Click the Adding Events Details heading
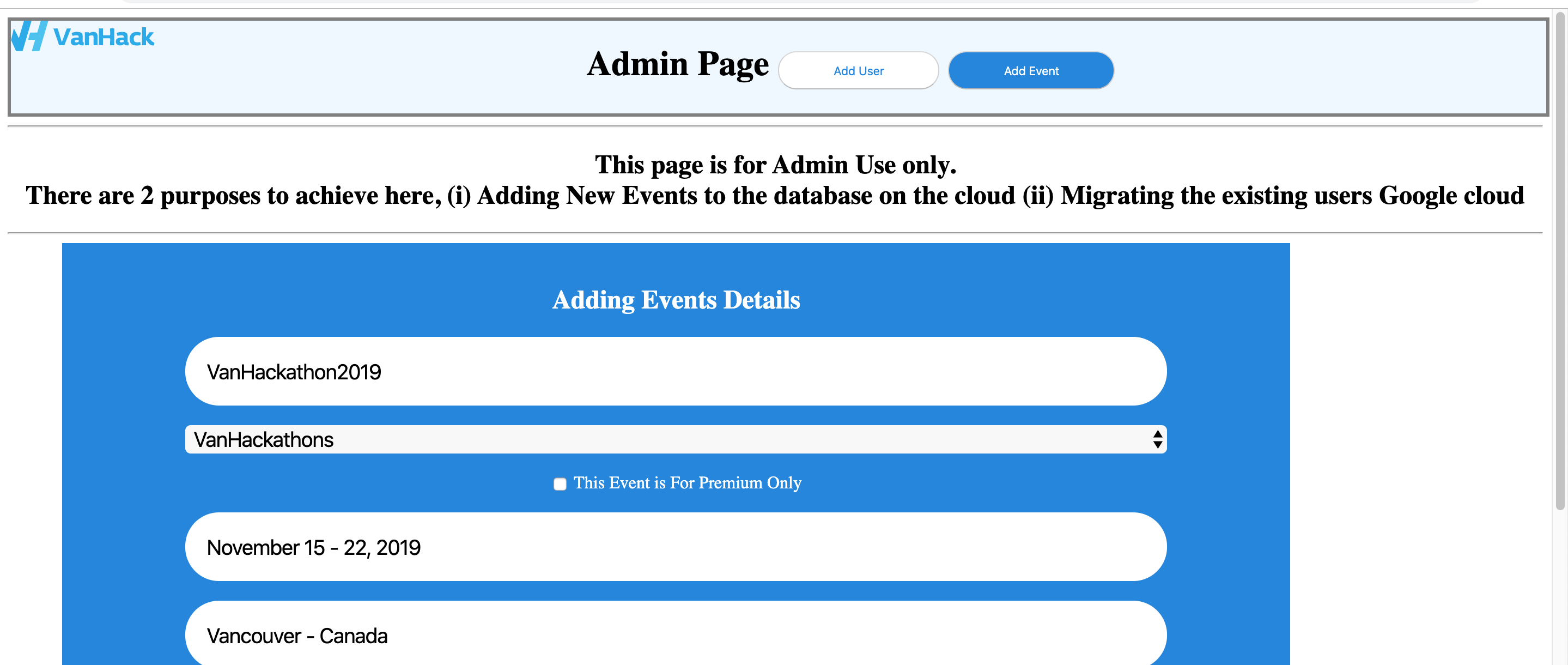Viewport: 1568px width, 665px height. [676, 300]
